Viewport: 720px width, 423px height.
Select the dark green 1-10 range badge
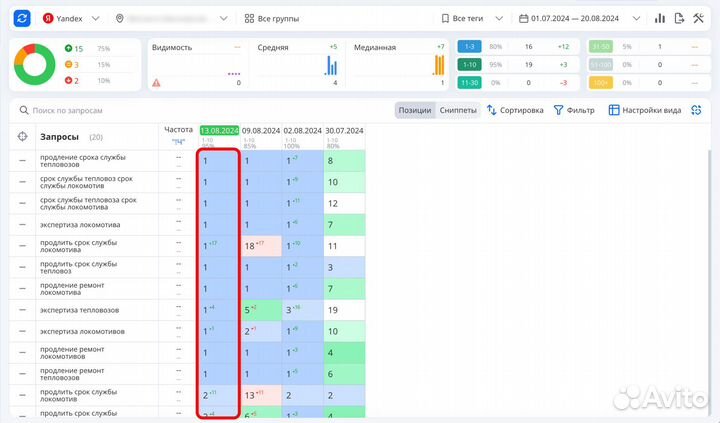click(469, 65)
